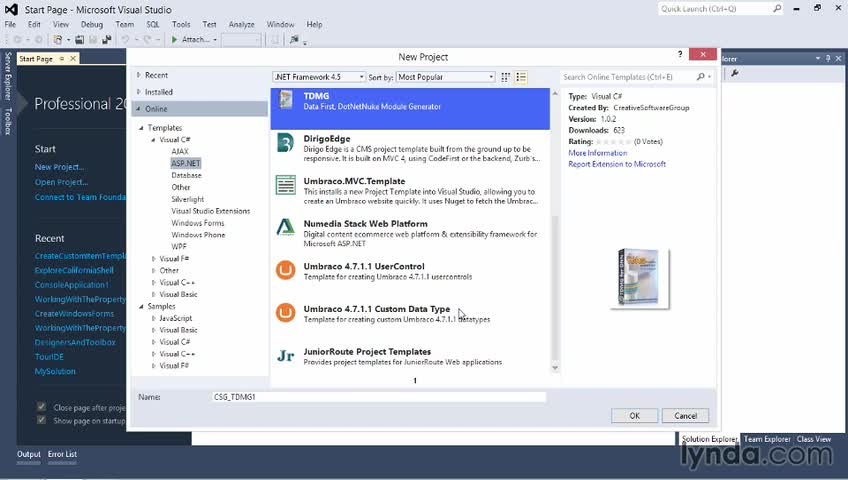Click the Visual Studio logo icon
848x480 pixels.
coord(11,9)
